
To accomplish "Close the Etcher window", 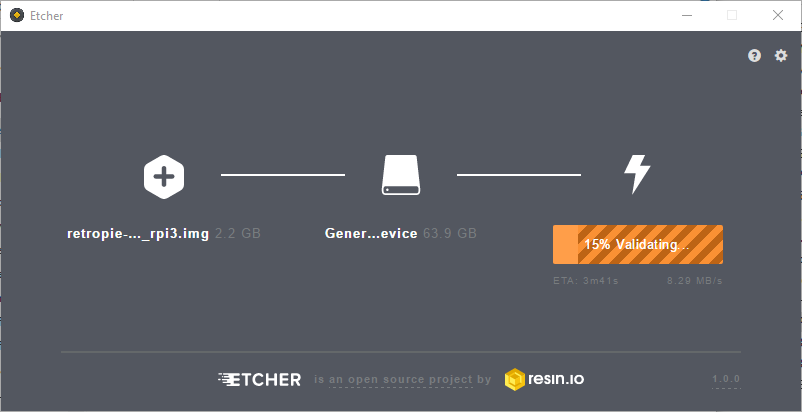I will point(778,15).
